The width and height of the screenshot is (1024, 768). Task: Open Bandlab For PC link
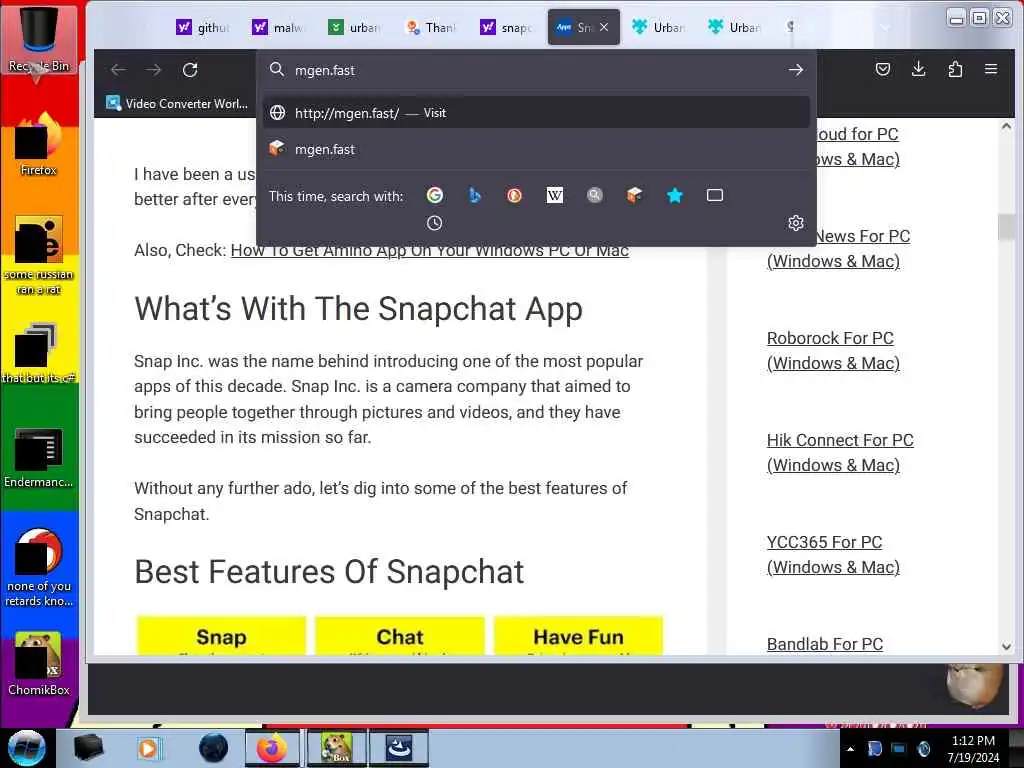[x=824, y=644]
